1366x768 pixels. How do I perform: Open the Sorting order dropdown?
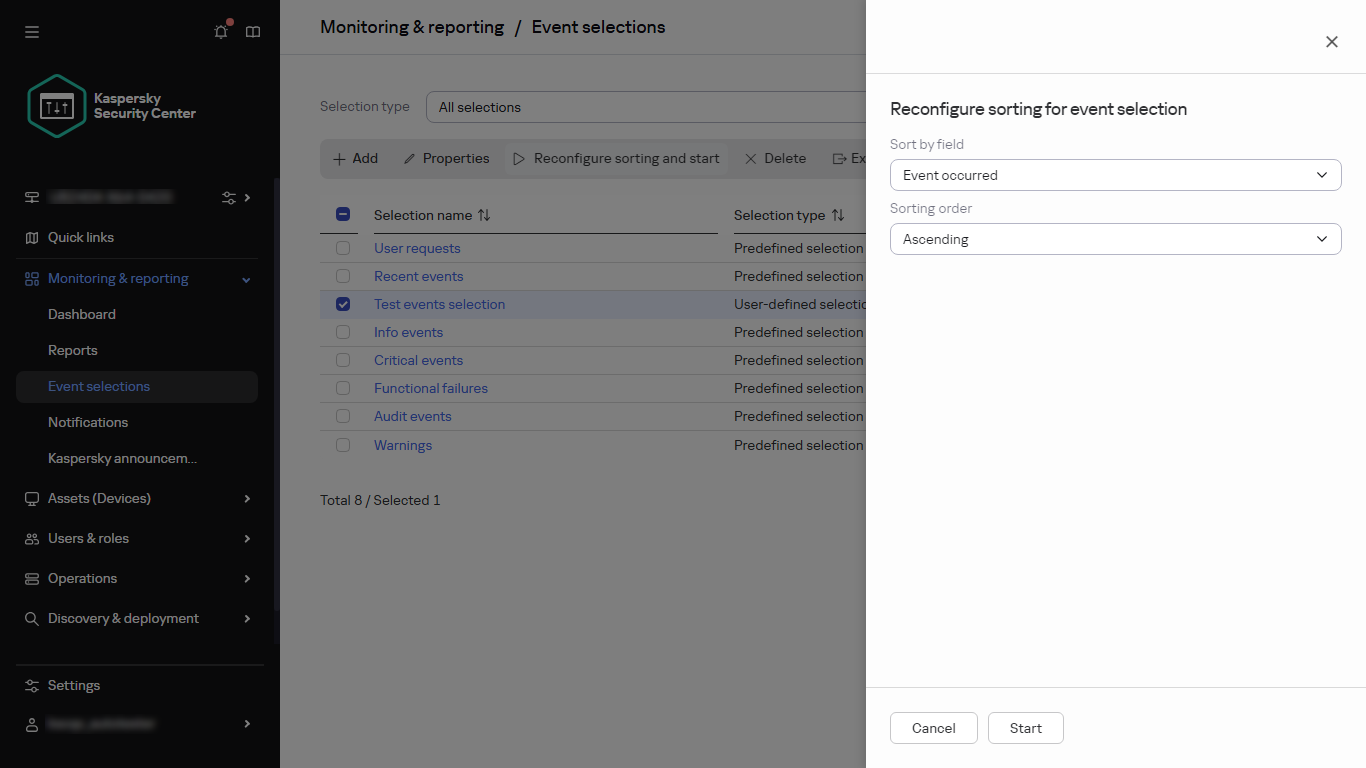click(x=1115, y=239)
